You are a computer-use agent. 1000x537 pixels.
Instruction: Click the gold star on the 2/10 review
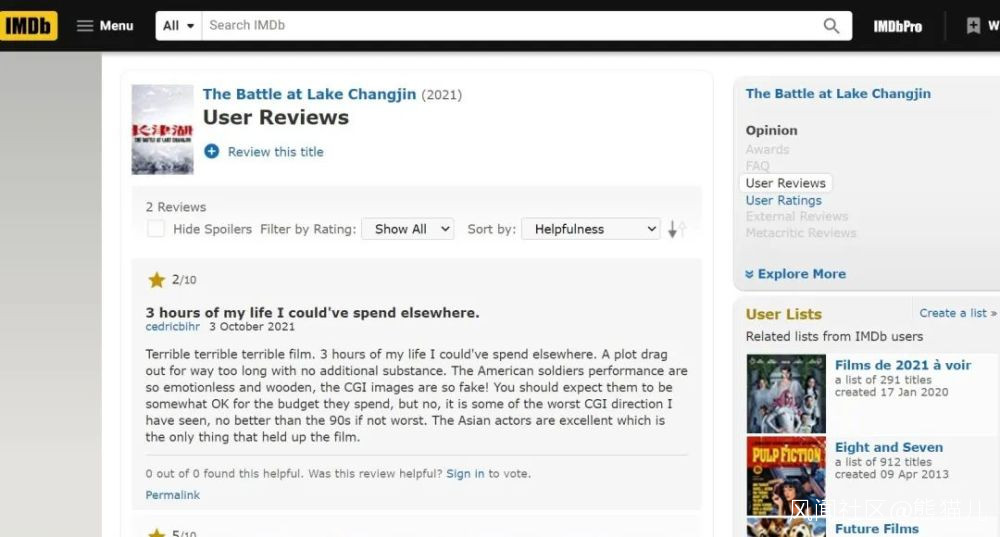click(x=157, y=280)
